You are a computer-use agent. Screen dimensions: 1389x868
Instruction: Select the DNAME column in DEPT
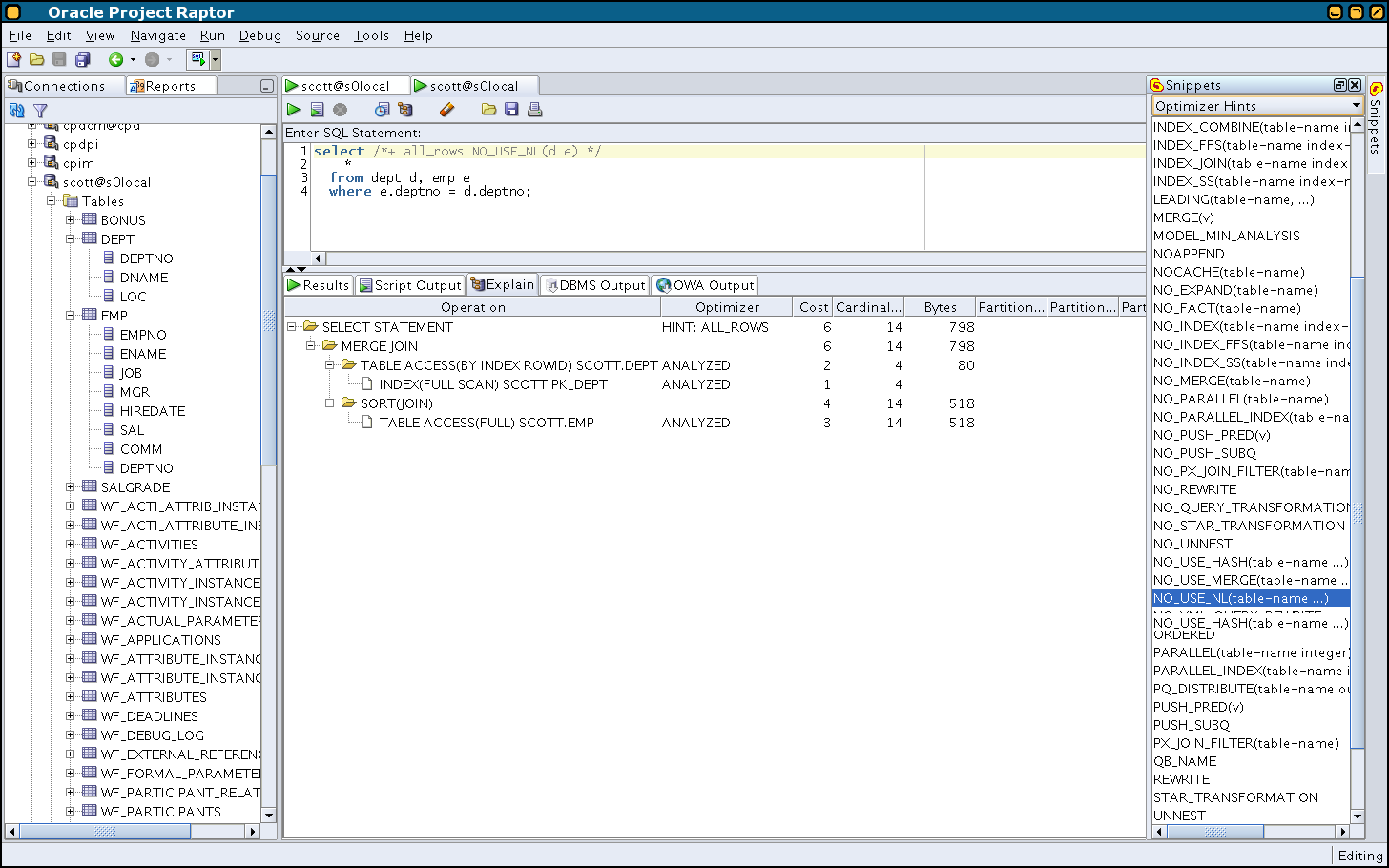point(144,278)
